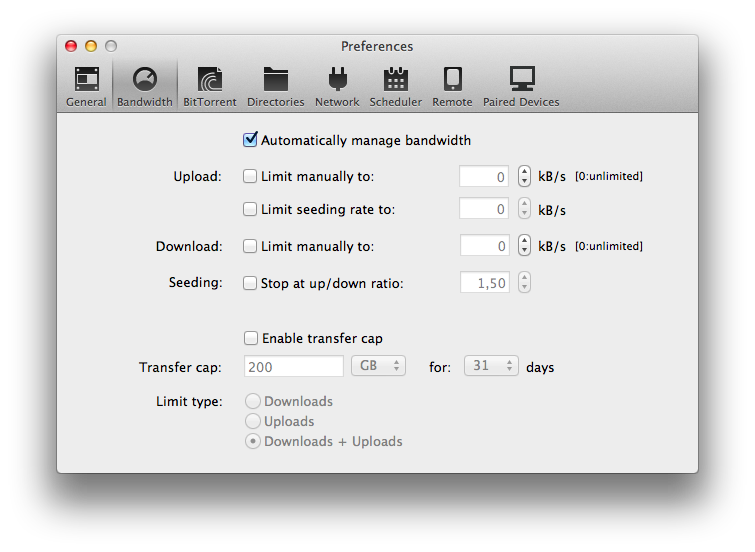Enable Download Limit manually to checkbox
755x552 pixels.
250,246
